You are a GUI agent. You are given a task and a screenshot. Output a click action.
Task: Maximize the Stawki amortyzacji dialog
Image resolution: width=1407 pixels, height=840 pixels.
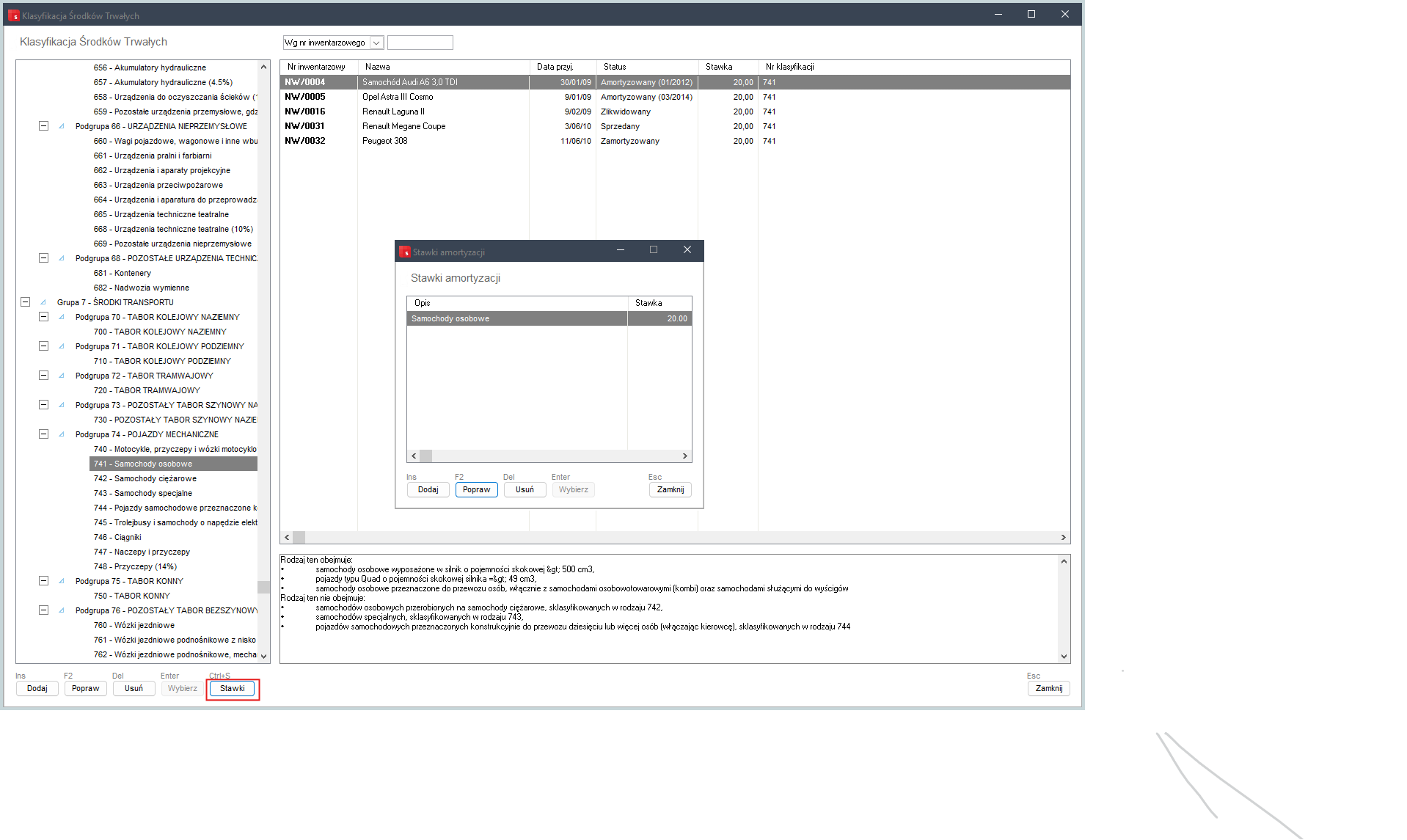(x=654, y=250)
